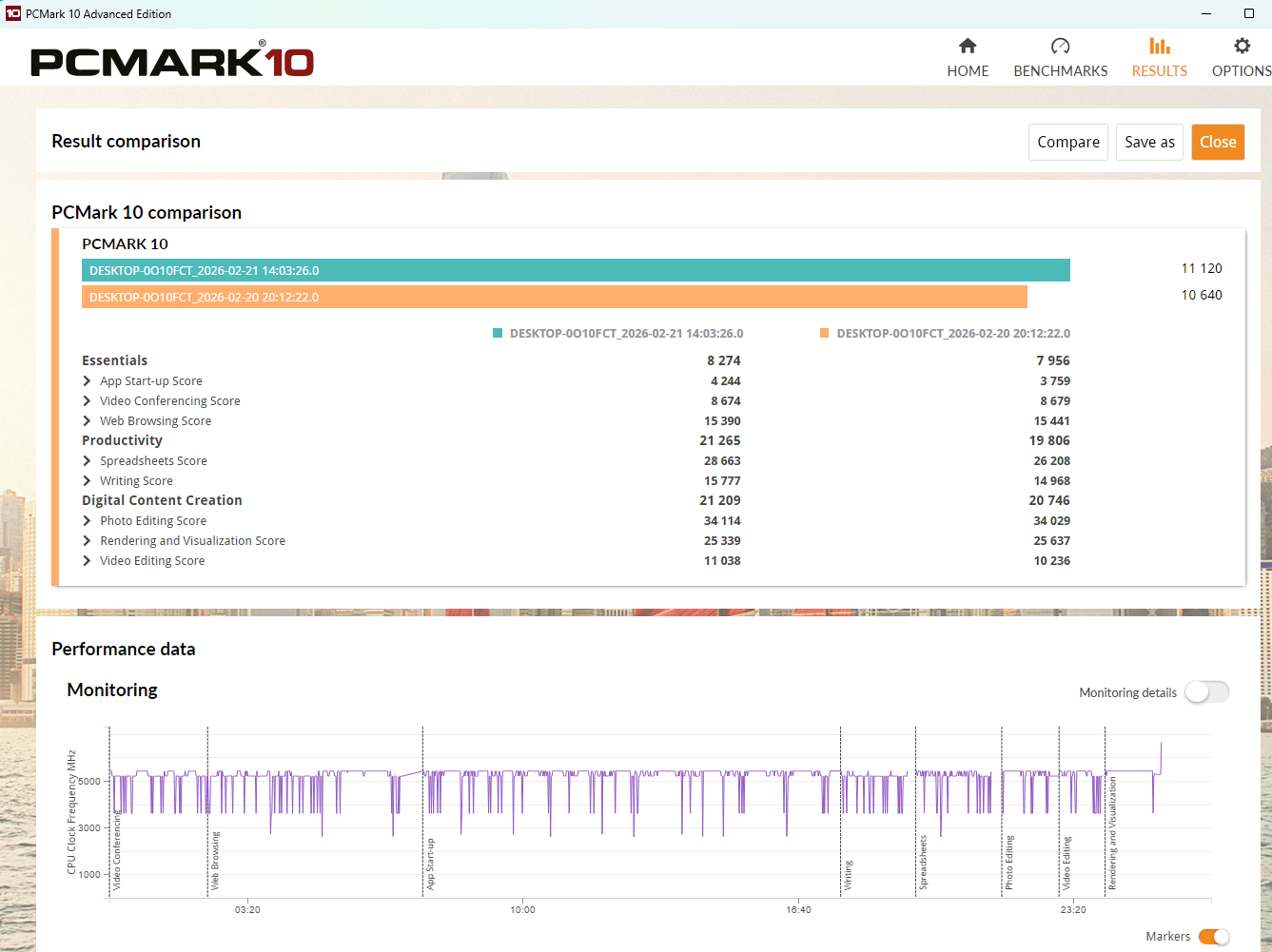The height and width of the screenshot is (952, 1272).
Task: Click the Essentials score 8 274
Action: (723, 360)
